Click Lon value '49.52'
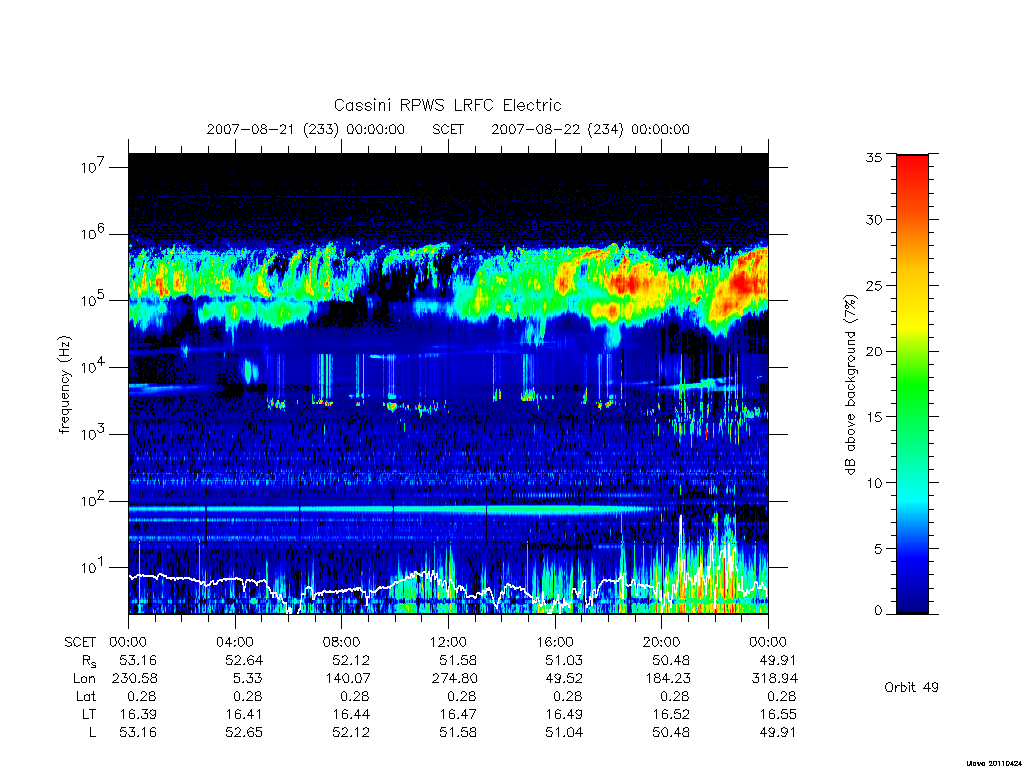Image resolution: width=1024 pixels, height=768 pixels. [x=564, y=679]
